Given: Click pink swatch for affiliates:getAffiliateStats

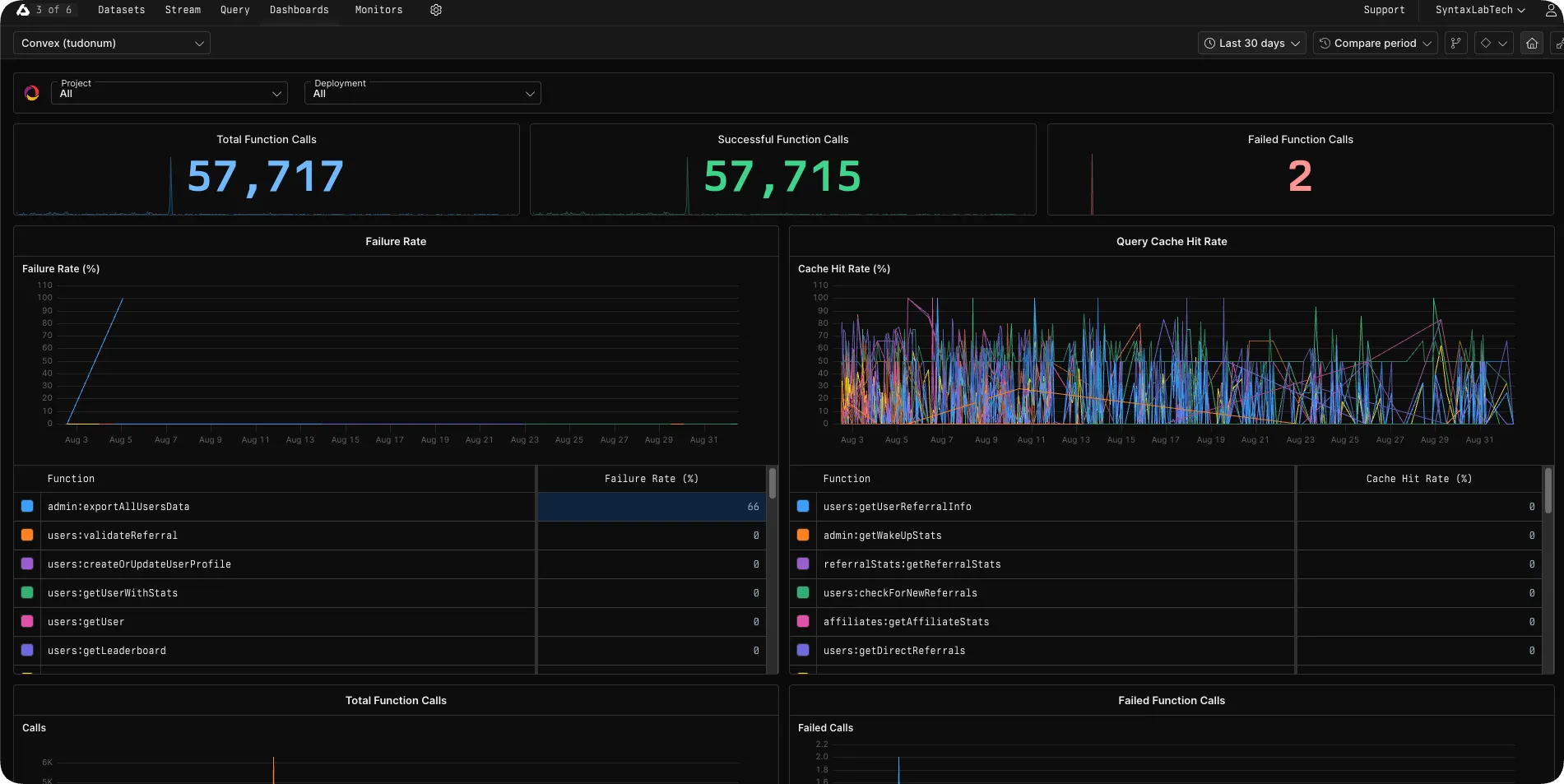Looking at the screenshot, I should click(803, 622).
